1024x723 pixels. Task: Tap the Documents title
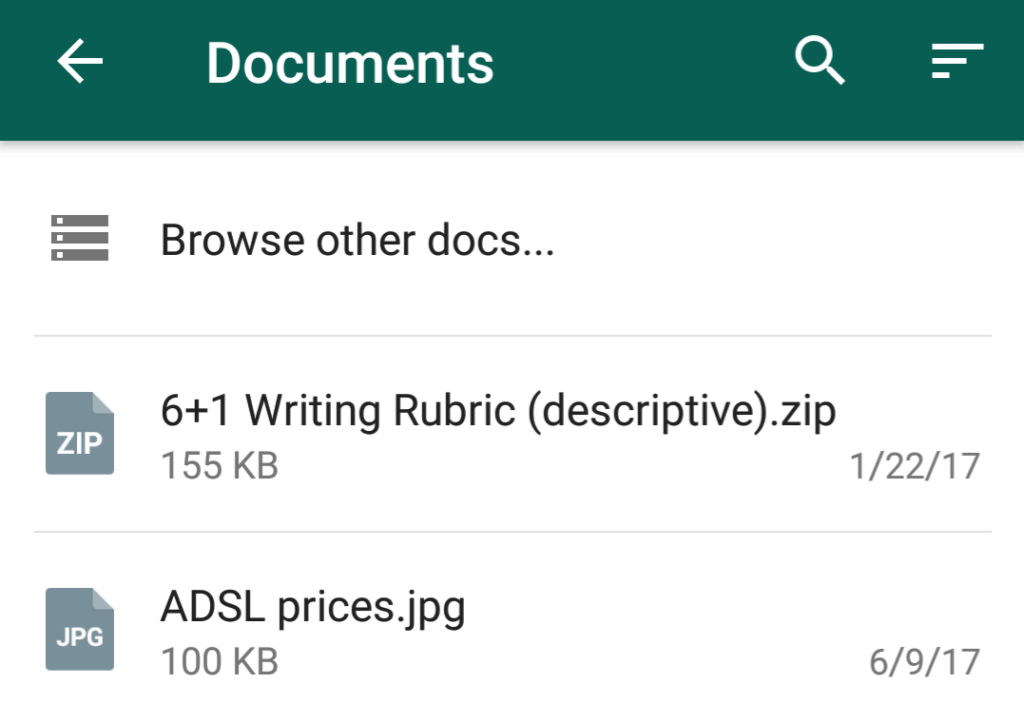[350, 63]
